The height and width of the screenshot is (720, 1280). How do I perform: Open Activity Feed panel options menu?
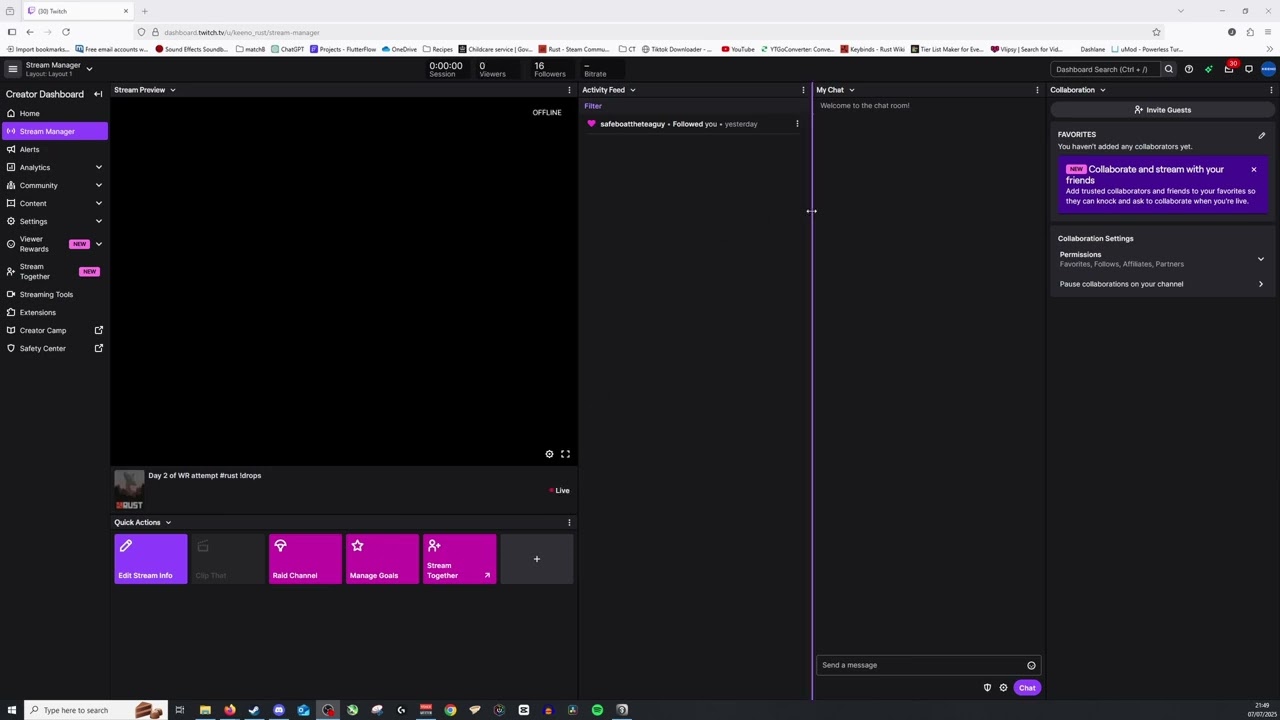tap(803, 90)
